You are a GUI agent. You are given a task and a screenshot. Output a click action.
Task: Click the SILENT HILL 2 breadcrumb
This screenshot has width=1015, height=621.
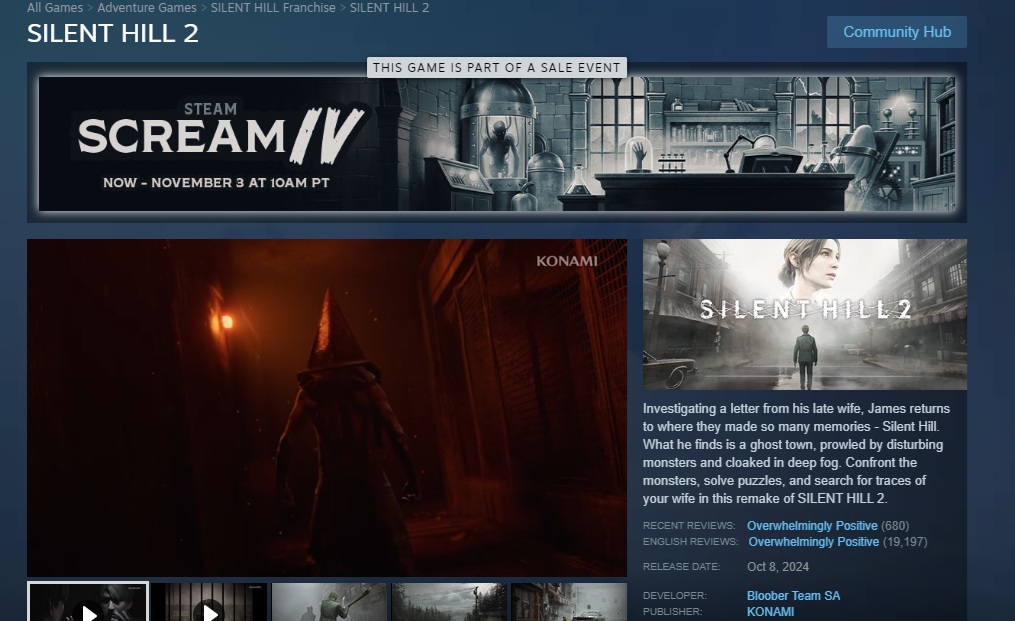tap(389, 8)
